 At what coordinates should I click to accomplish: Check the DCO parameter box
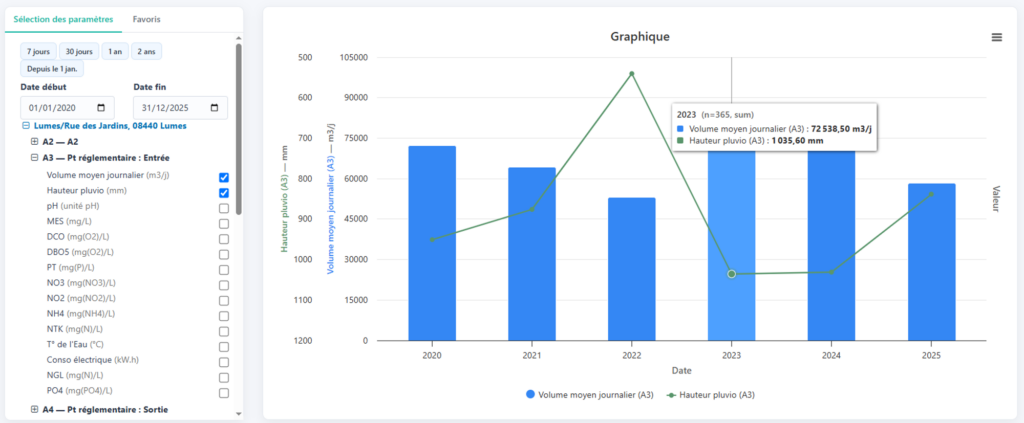click(x=224, y=239)
